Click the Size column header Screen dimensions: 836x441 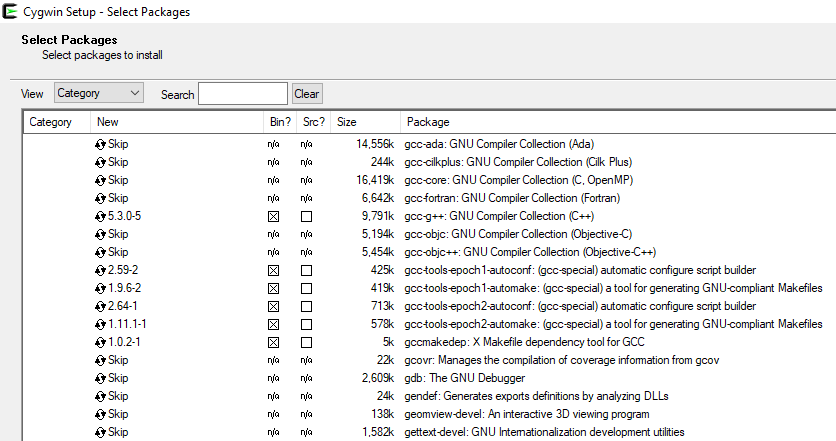(365, 122)
